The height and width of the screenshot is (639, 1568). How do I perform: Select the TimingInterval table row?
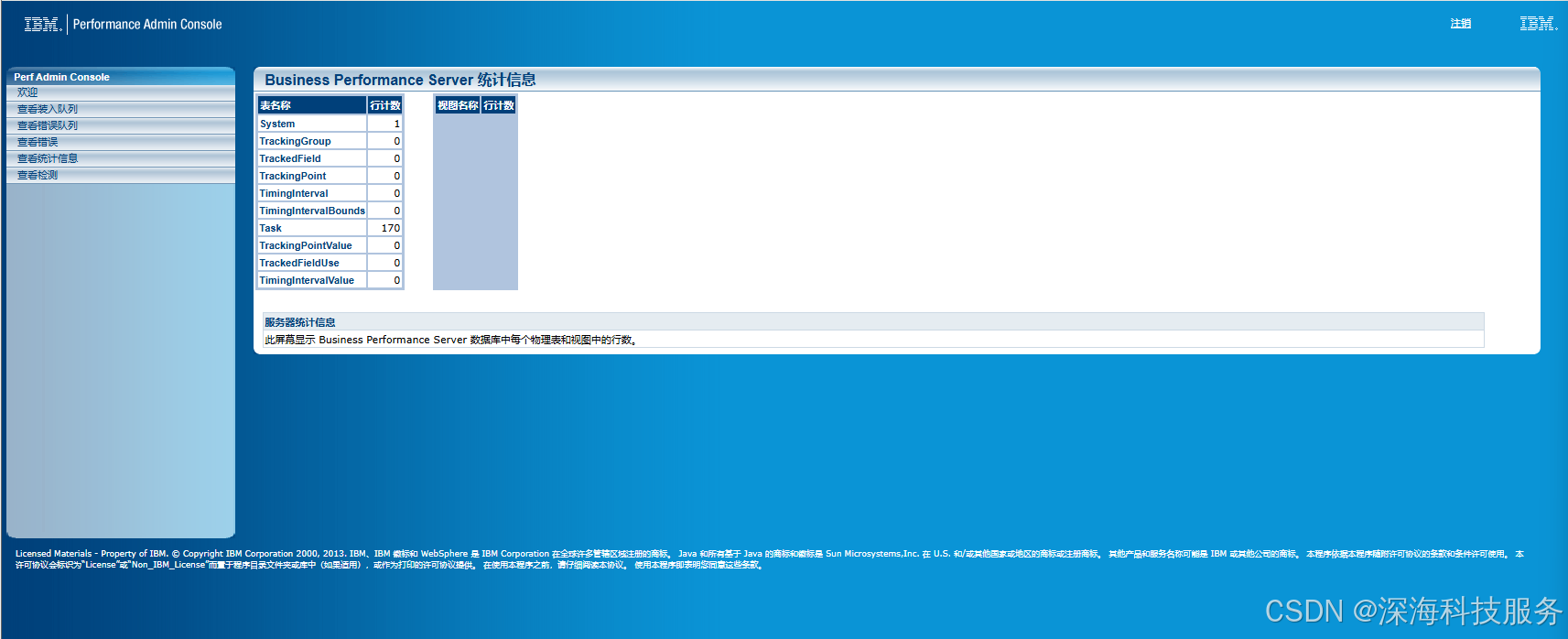click(x=330, y=193)
